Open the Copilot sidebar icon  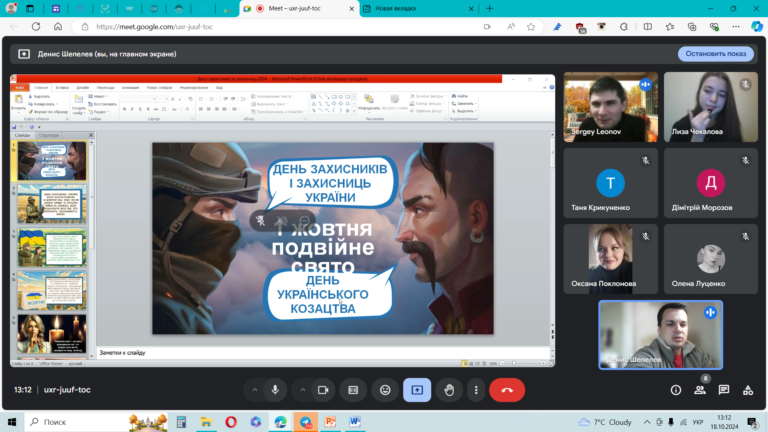coord(757,26)
